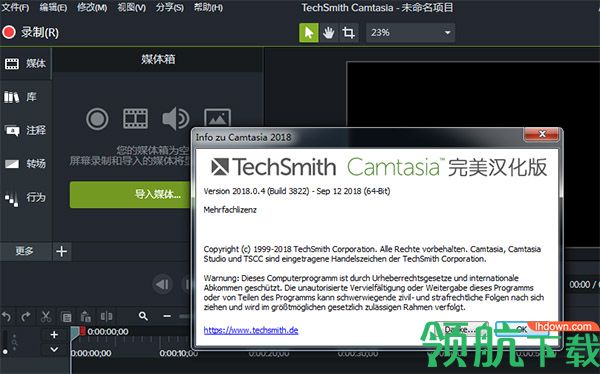Click the scissors cut icon
The image size is (600, 374).
tap(46, 317)
